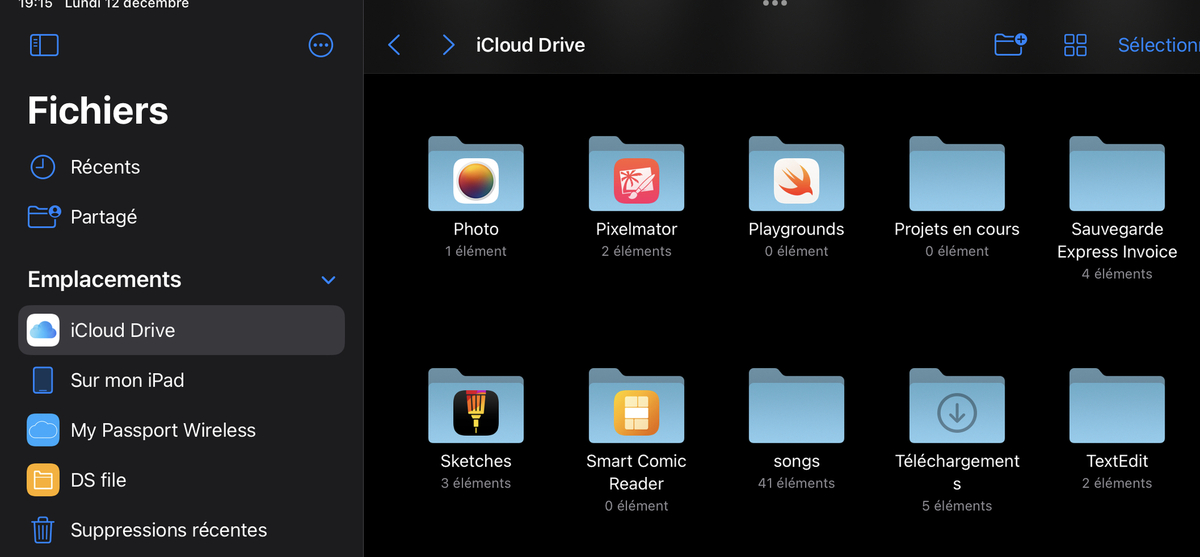
Task: Collapse the Emplacements section chevron
Action: (328, 280)
